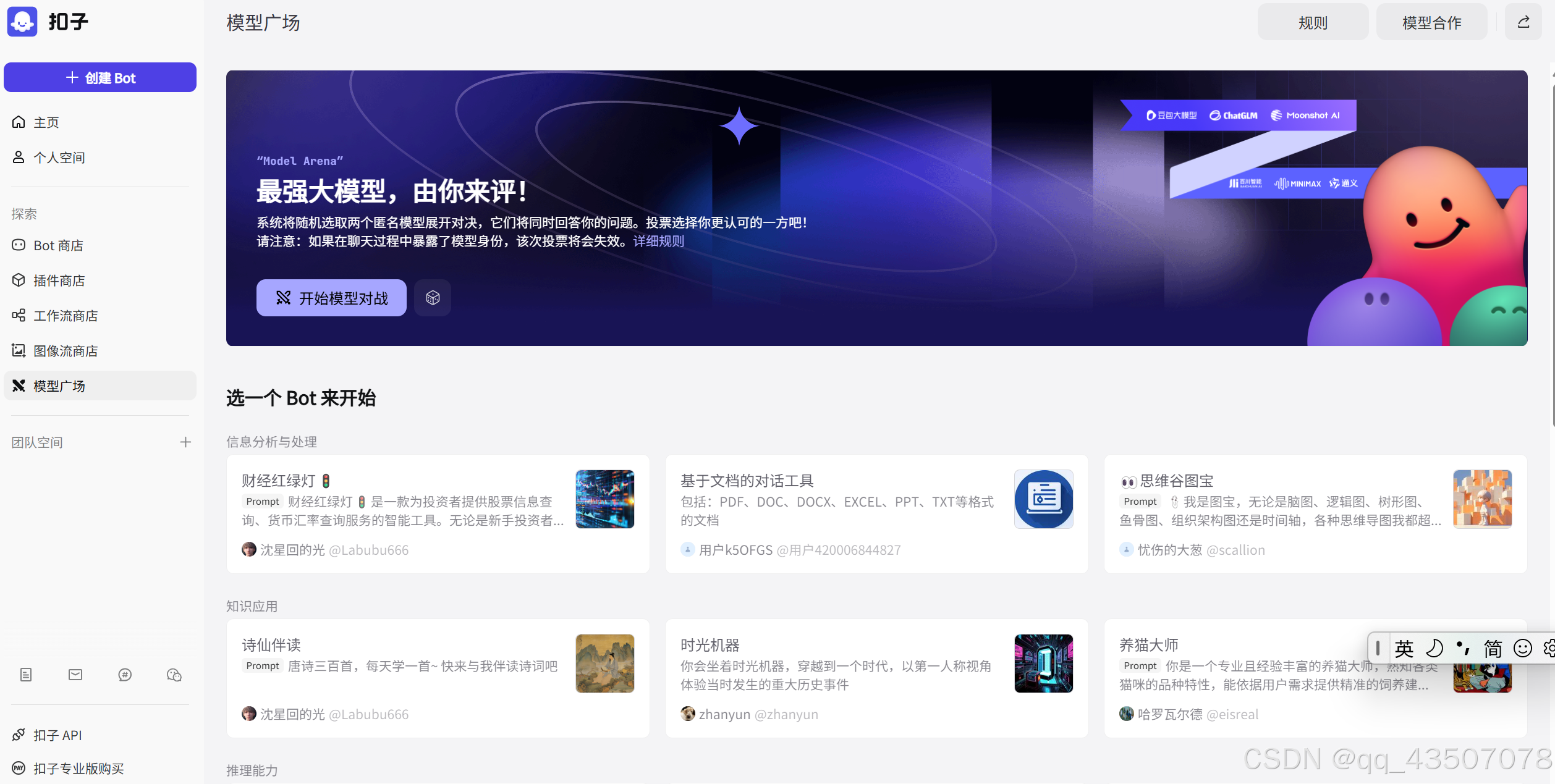Open 插件商店 in sidebar
Image resolution: width=1555 pixels, height=784 pixels.
click(x=59, y=280)
